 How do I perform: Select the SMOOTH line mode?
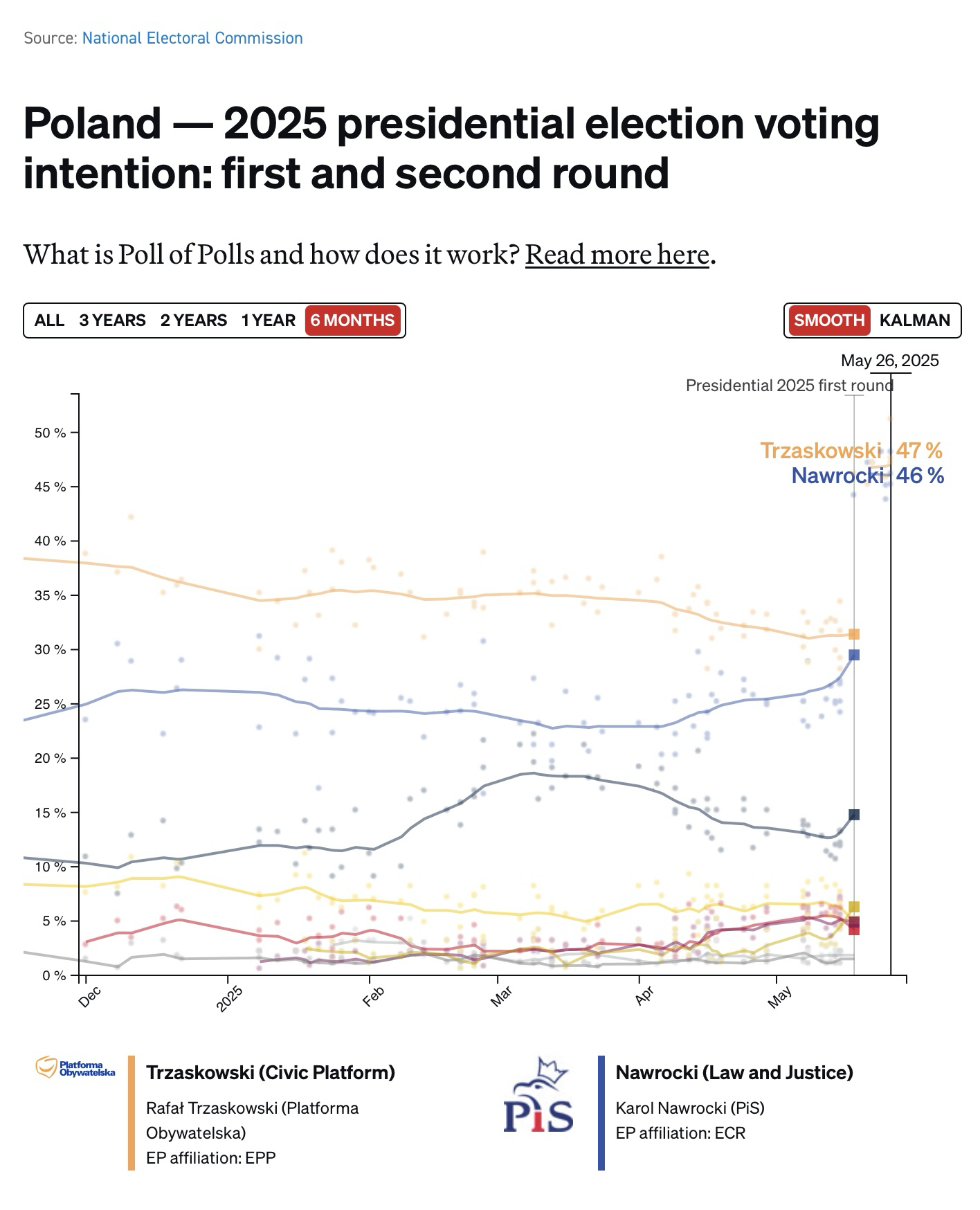(x=829, y=320)
